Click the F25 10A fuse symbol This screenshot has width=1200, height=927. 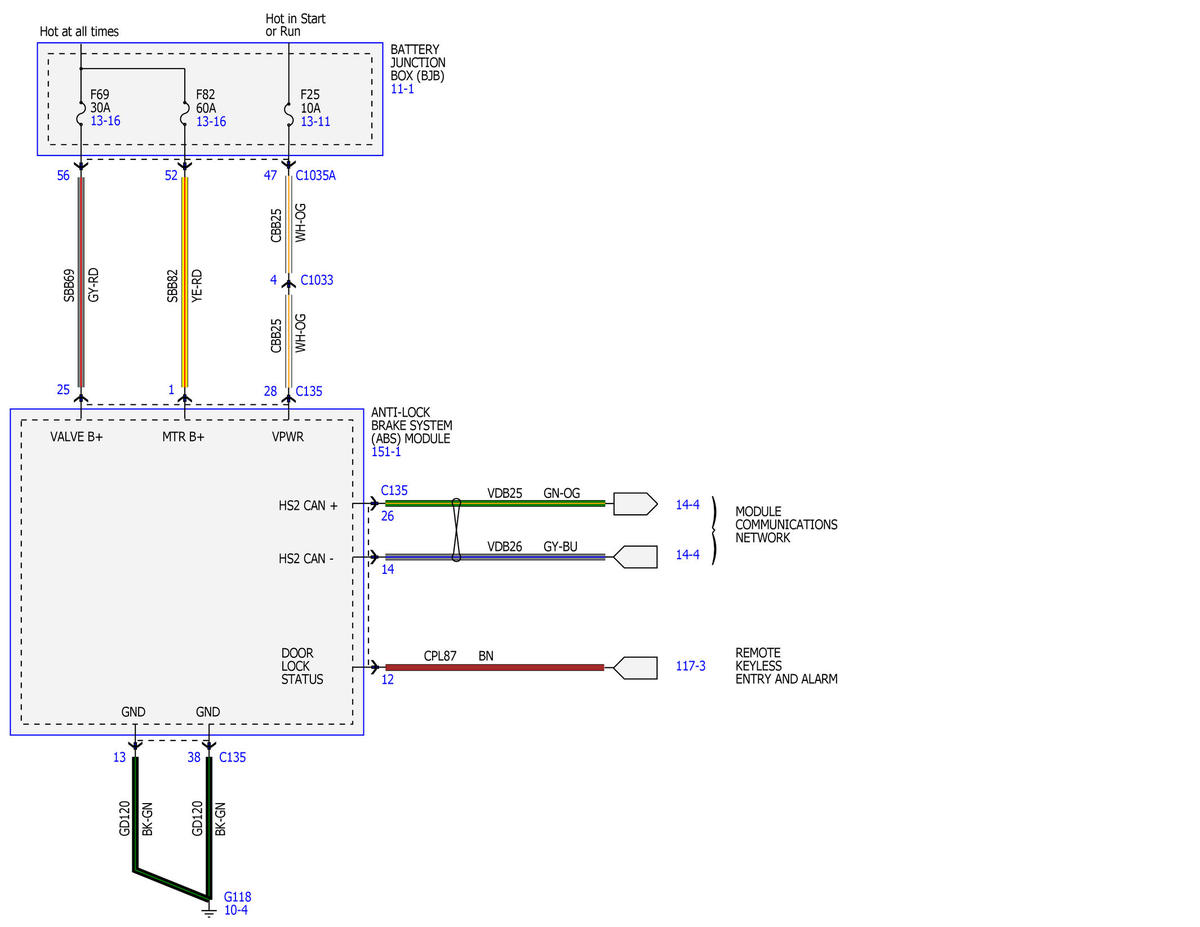pos(289,116)
